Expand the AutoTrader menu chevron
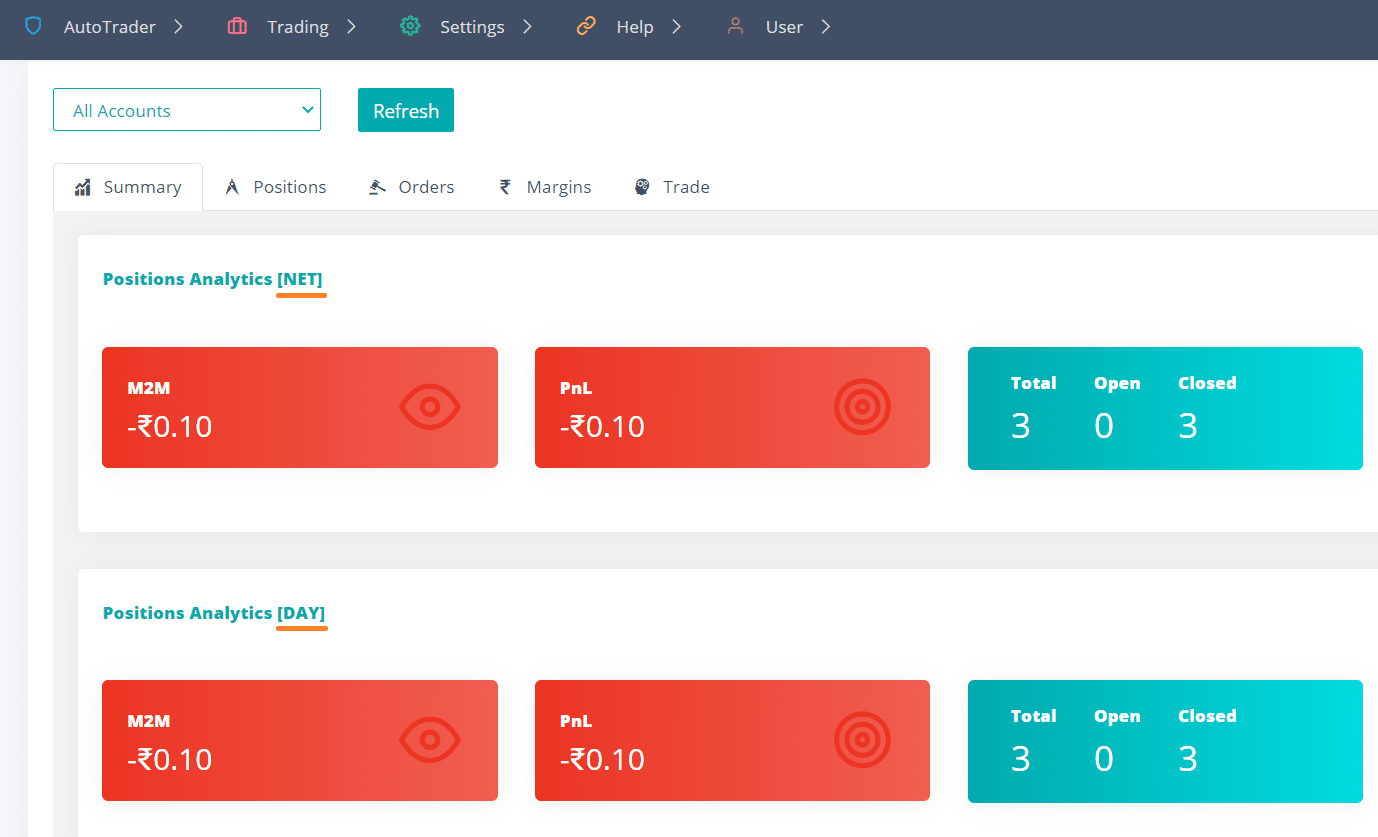Screen dimensions: 1378x837 pyautogui.click(x=178, y=26)
